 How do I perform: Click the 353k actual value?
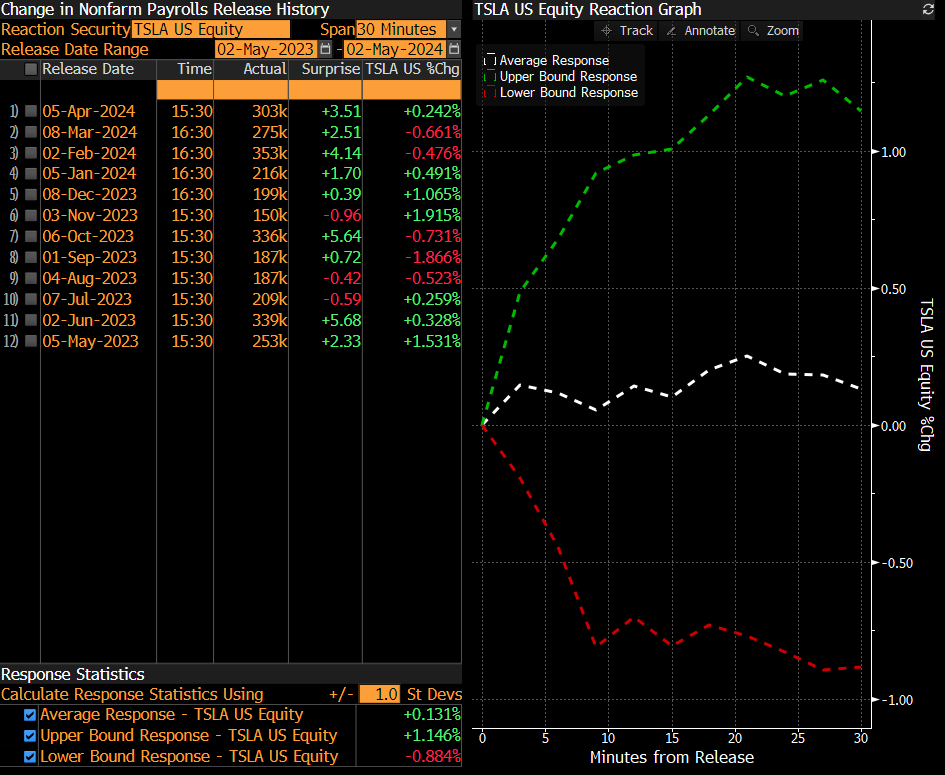pyautogui.click(x=270, y=153)
